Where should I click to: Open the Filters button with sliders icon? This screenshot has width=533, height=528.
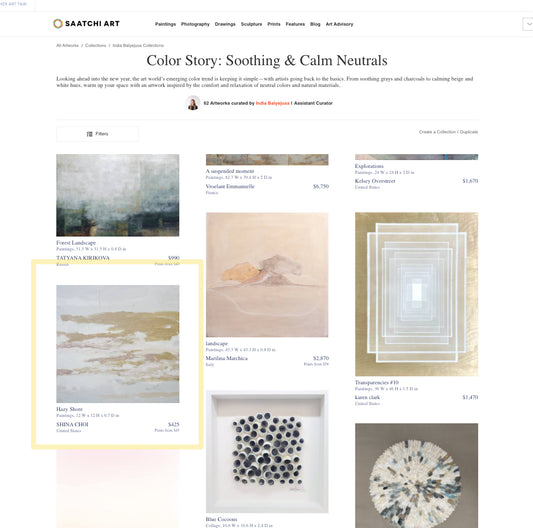[x=98, y=134]
